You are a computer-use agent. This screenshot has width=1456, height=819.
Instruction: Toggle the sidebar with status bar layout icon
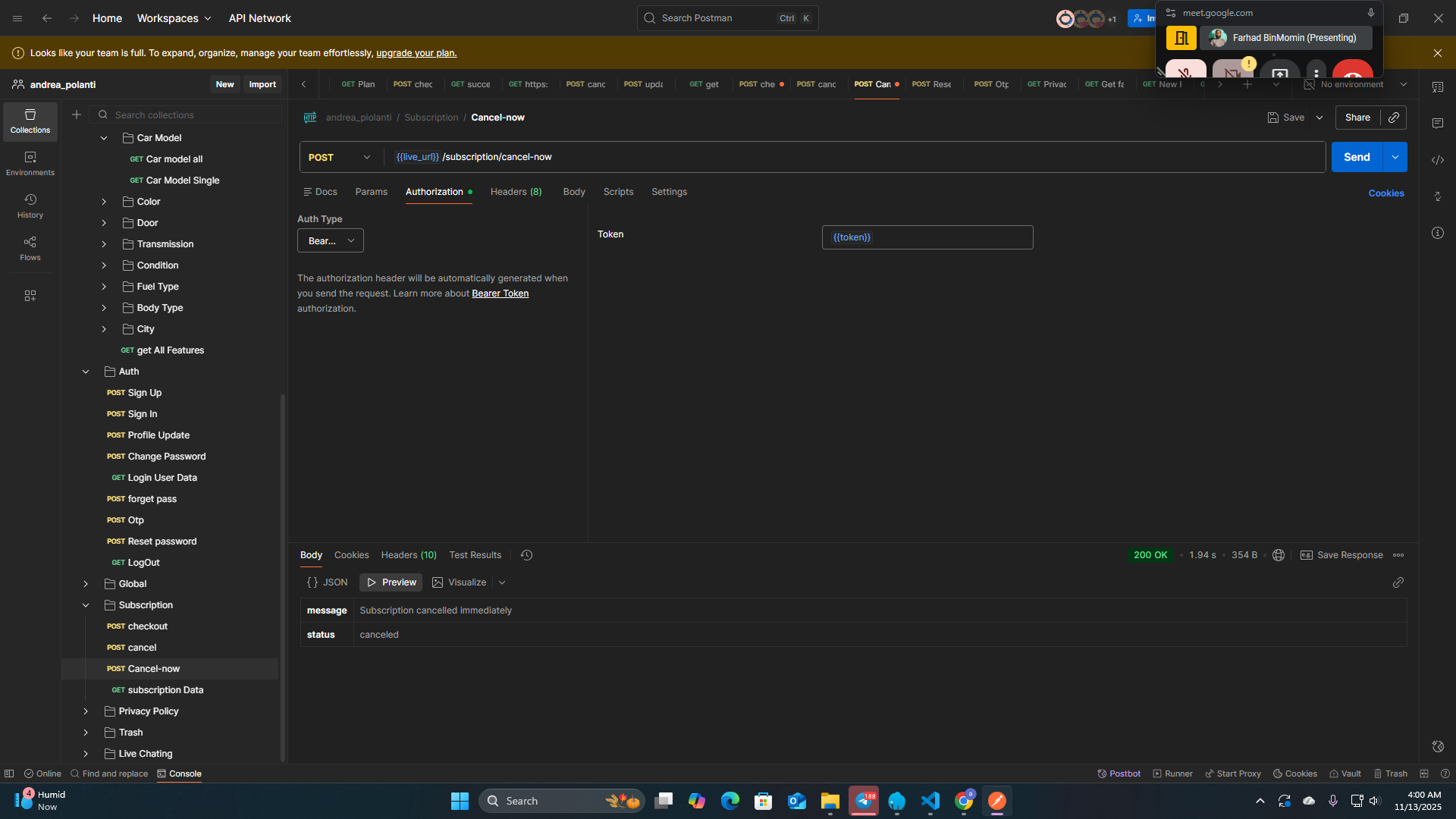tap(9, 773)
